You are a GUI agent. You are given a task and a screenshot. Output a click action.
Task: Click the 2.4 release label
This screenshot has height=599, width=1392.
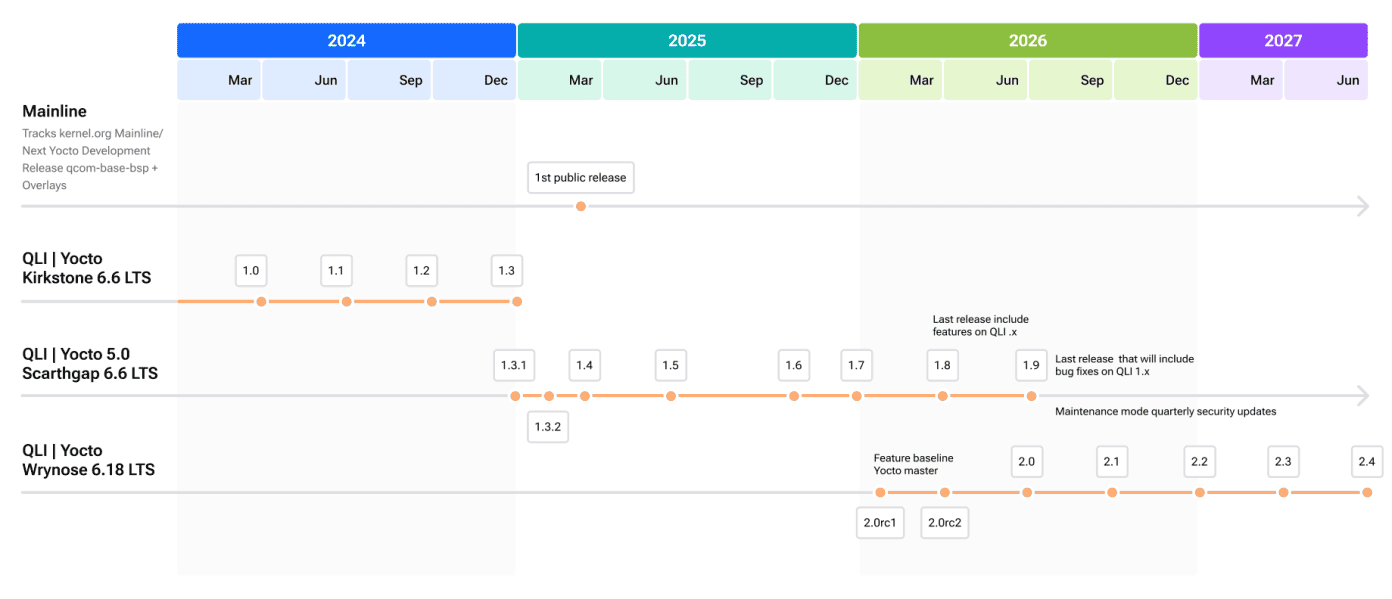(x=1367, y=462)
